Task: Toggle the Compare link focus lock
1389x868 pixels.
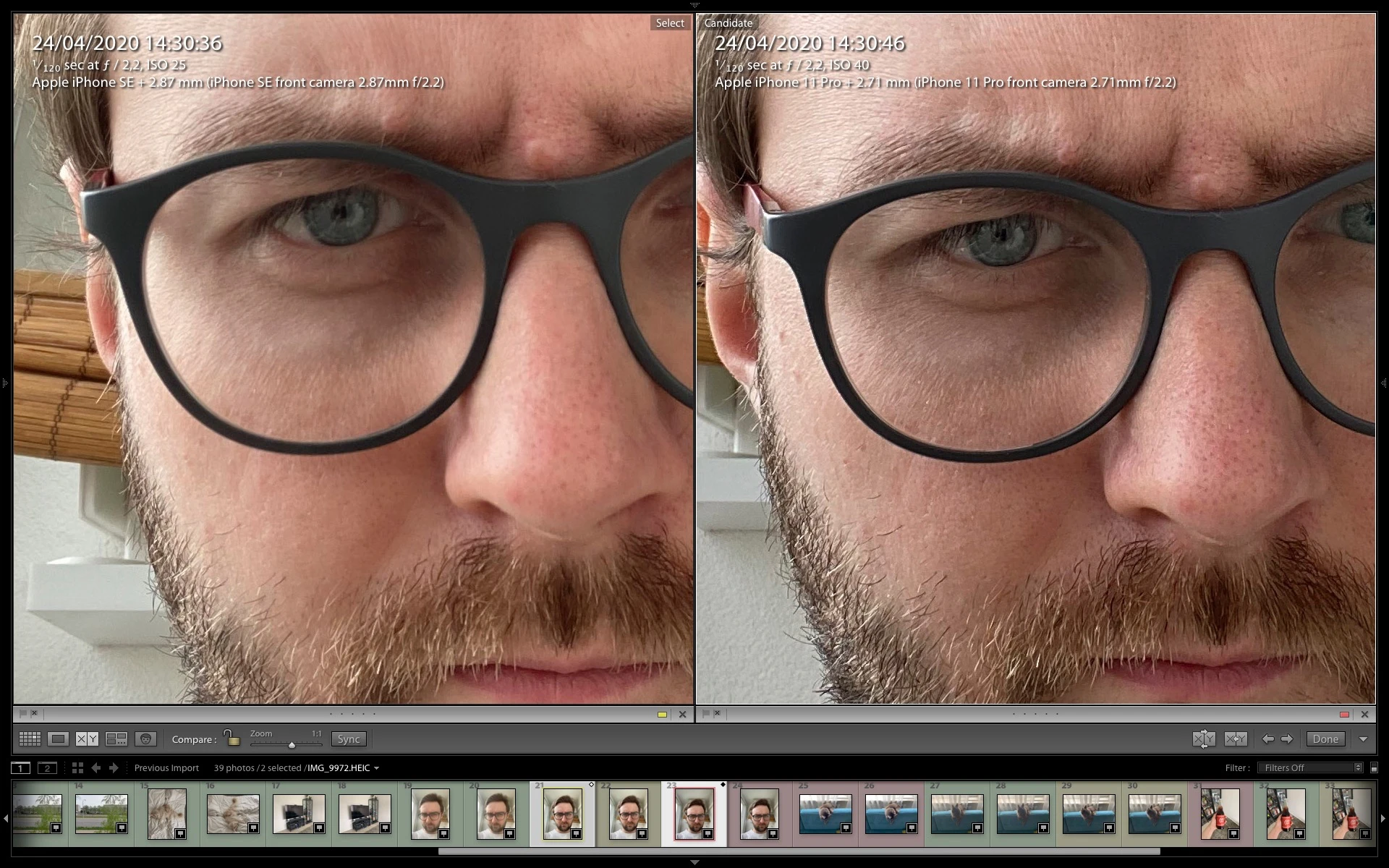Action: point(231,738)
